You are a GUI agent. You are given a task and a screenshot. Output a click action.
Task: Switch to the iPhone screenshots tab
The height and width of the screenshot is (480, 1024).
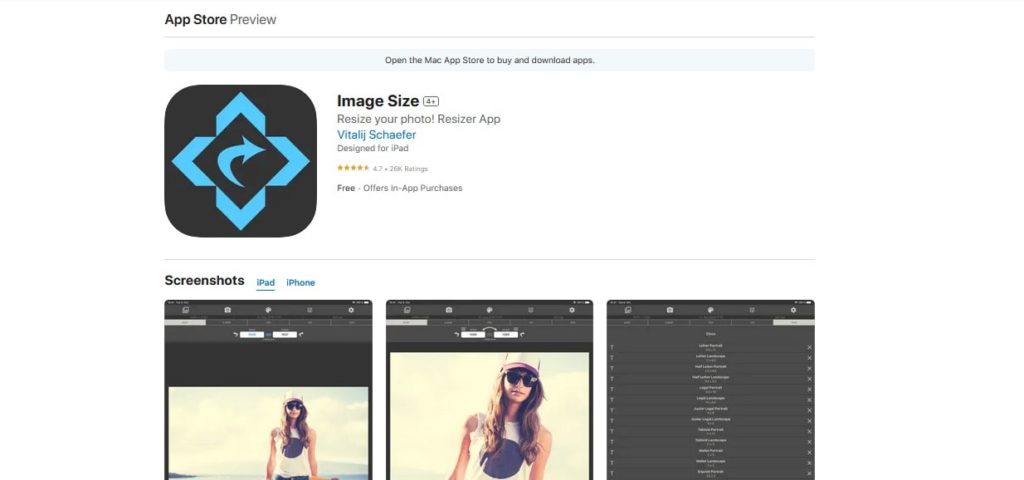(x=300, y=283)
